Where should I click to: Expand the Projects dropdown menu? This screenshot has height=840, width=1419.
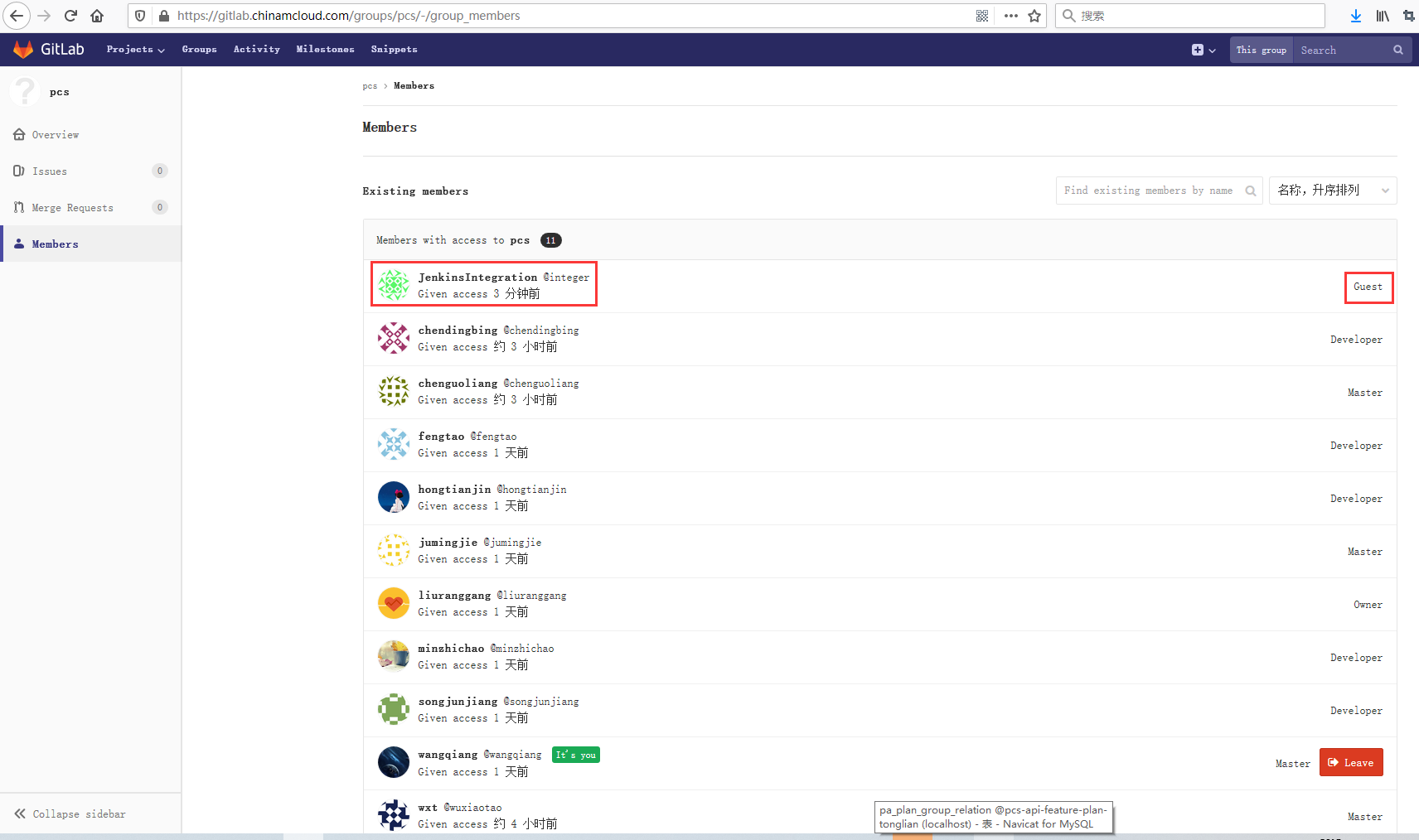coord(135,50)
